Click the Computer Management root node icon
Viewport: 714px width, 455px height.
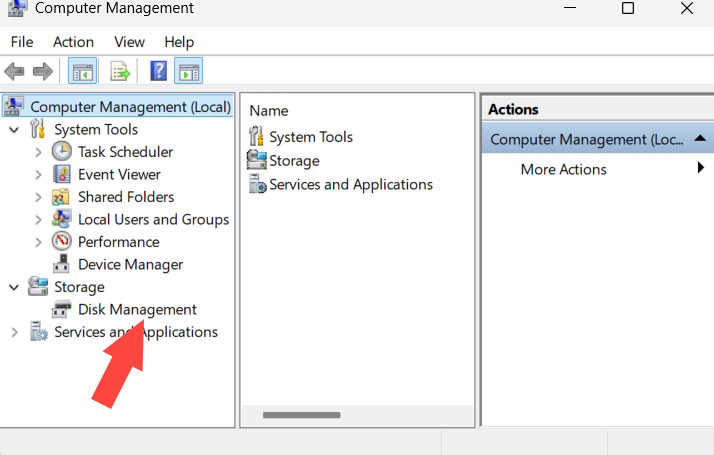pos(14,107)
